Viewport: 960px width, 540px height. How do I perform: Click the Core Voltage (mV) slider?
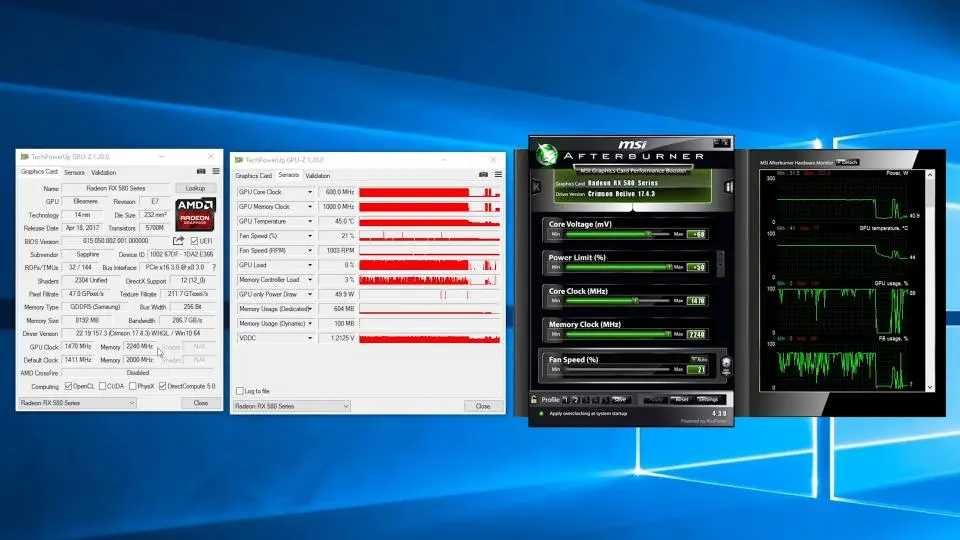[617, 234]
